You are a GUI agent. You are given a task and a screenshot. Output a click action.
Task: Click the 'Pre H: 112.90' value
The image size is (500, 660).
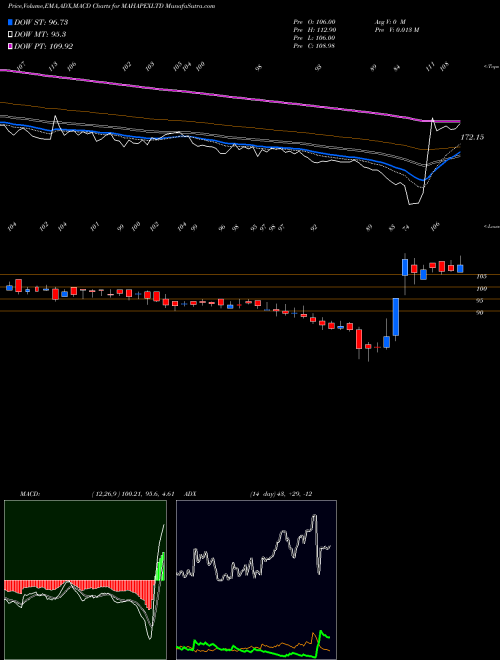pyautogui.click(x=314, y=30)
